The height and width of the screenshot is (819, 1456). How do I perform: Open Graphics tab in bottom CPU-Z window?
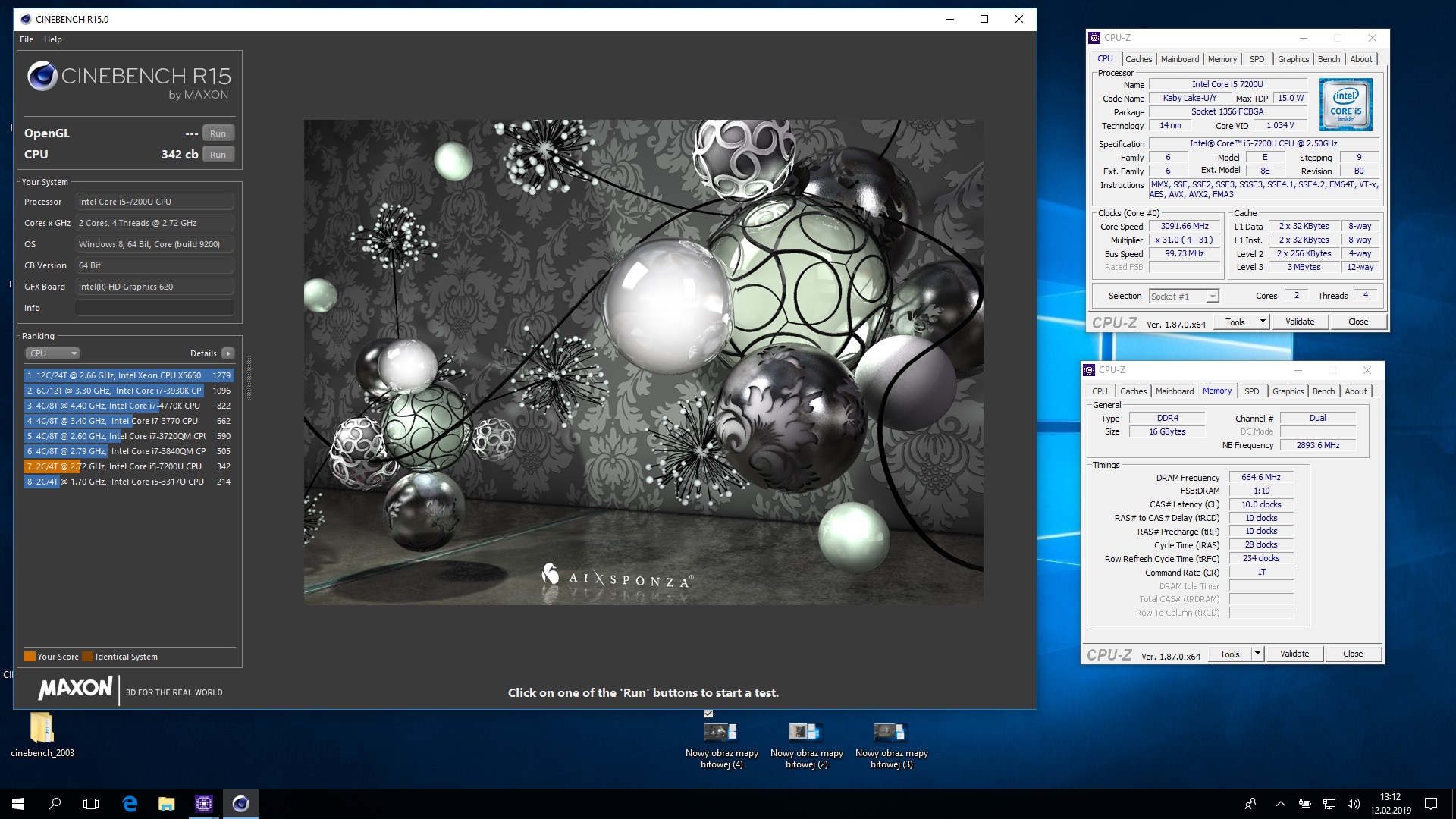[1288, 391]
